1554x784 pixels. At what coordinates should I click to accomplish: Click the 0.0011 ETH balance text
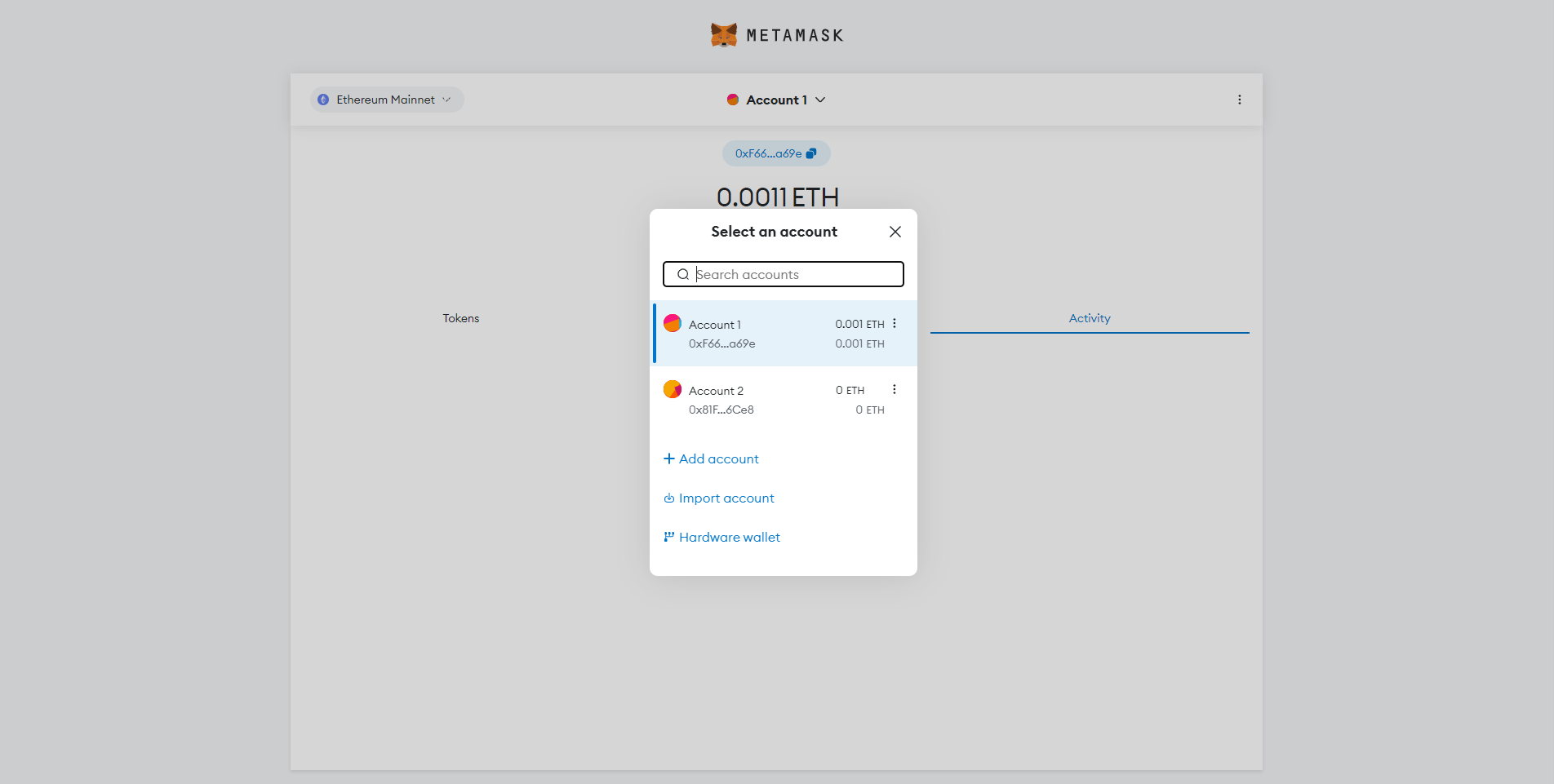(x=778, y=197)
